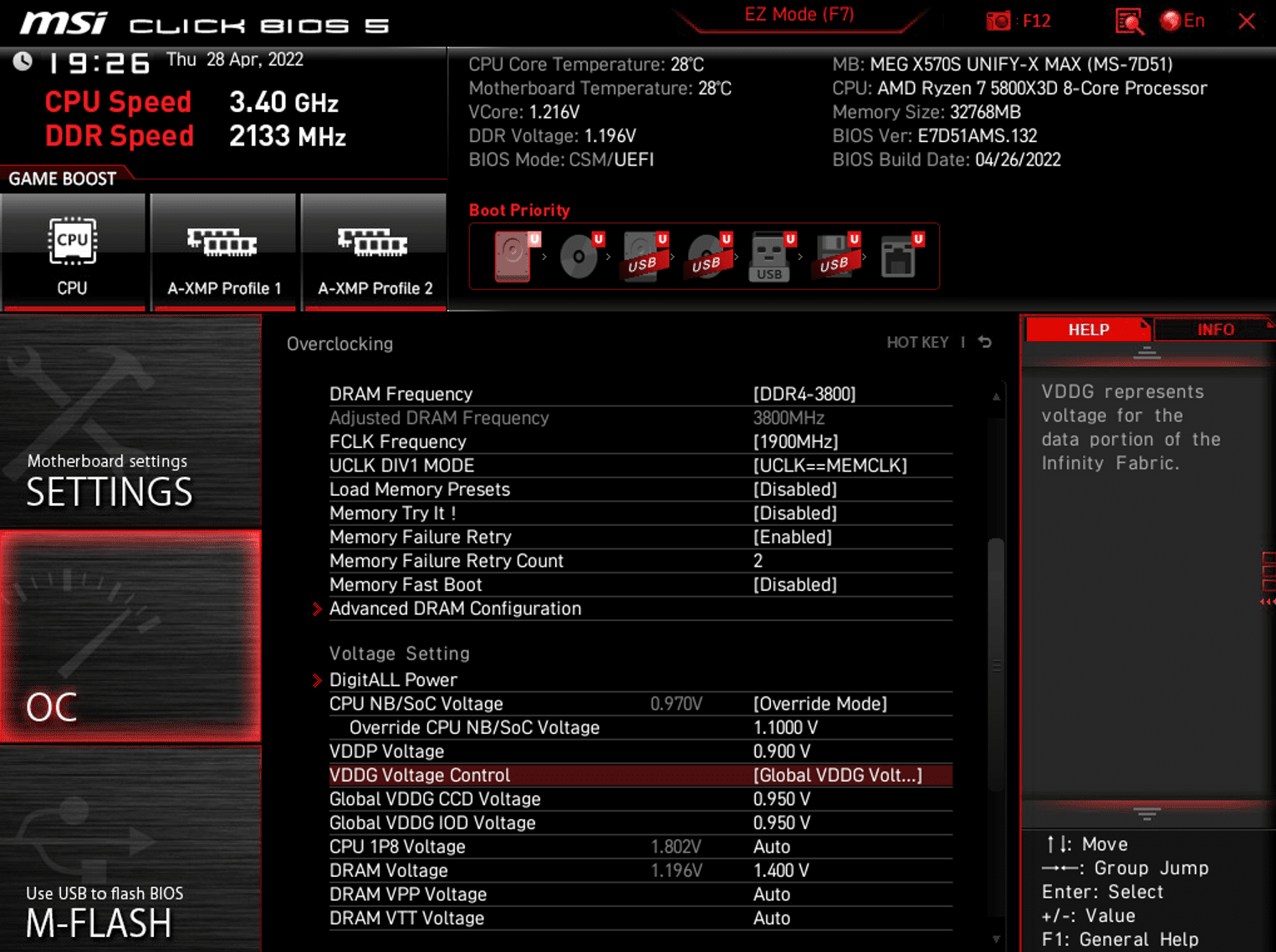Viewport: 1276px width, 952px height.
Task: Click the Overclocking section heading
Action: [x=339, y=344]
